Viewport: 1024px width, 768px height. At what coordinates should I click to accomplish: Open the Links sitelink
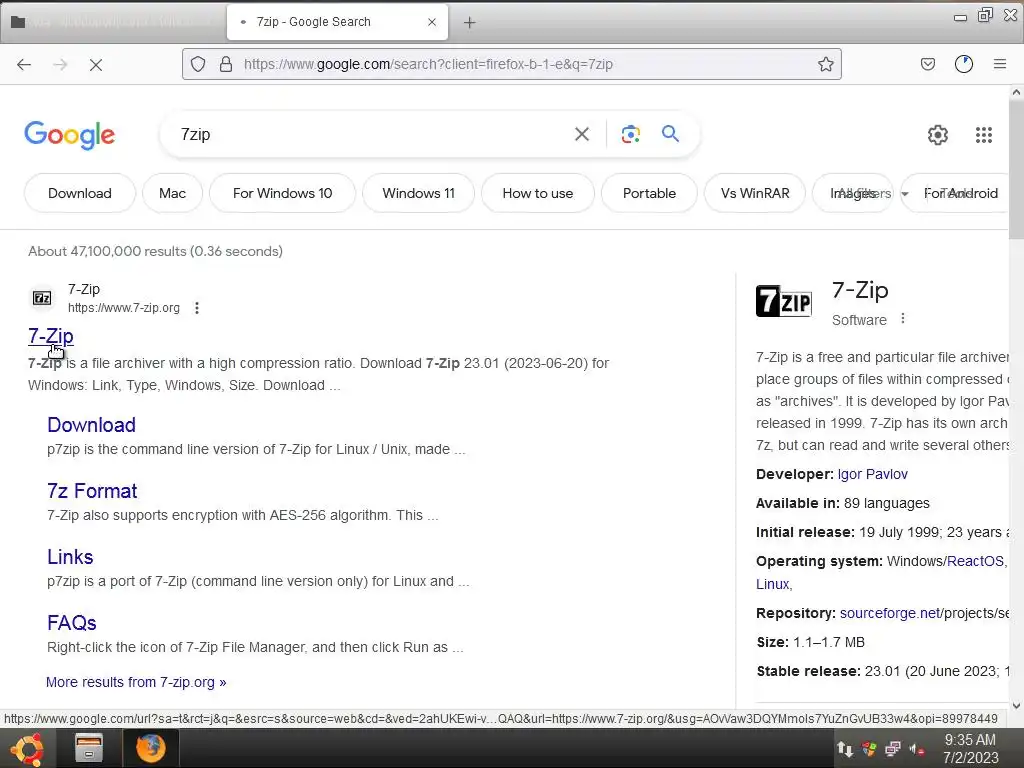coord(70,557)
